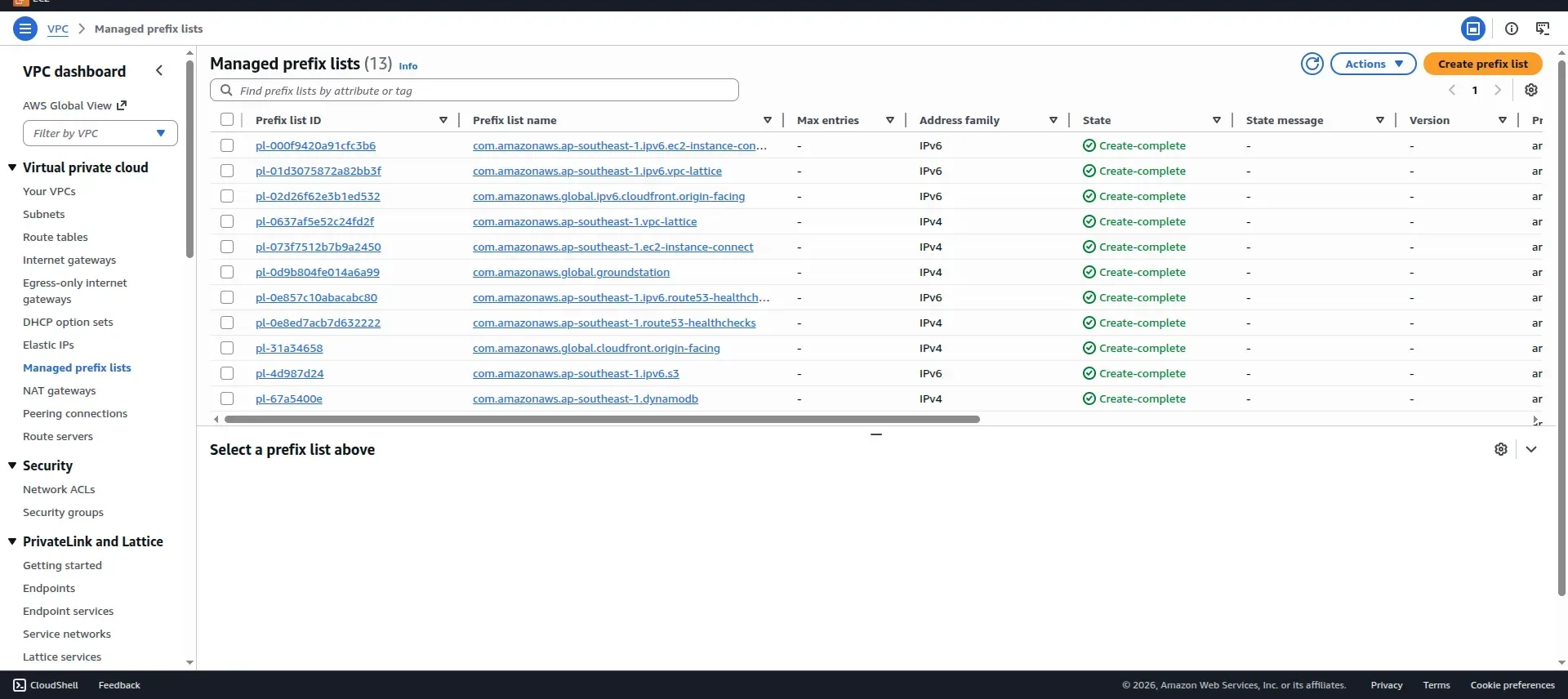The width and height of the screenshot is (1568, 699).
Task: Open Privacy link in footer
Action: (1387, 685)
